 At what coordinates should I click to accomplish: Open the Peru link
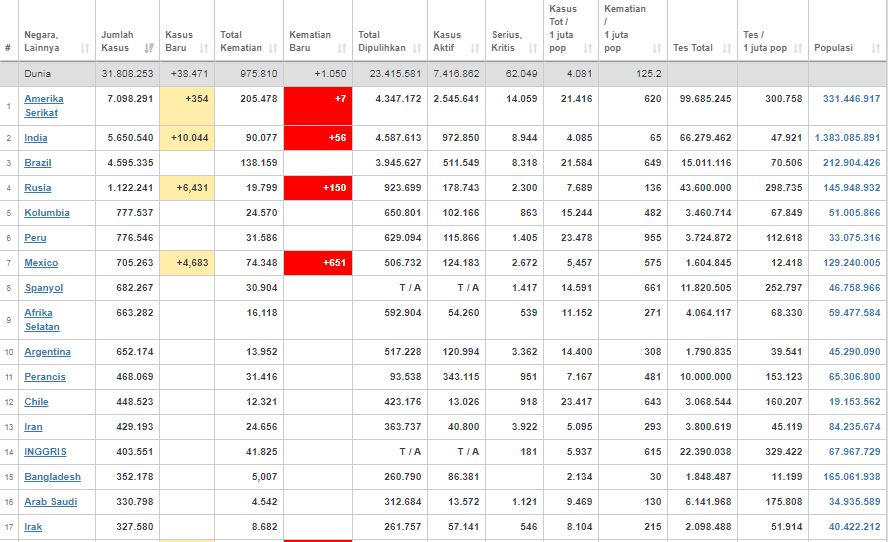pyautogui.click(x=35, y=237)
